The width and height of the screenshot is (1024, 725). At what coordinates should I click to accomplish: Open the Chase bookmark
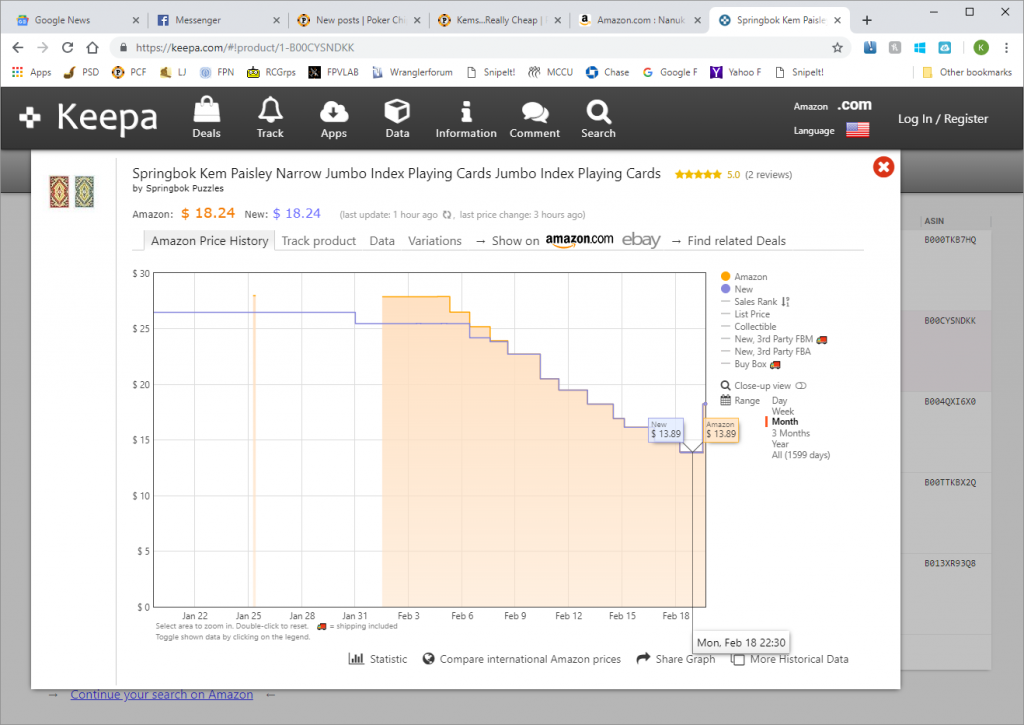coord(608,72)
